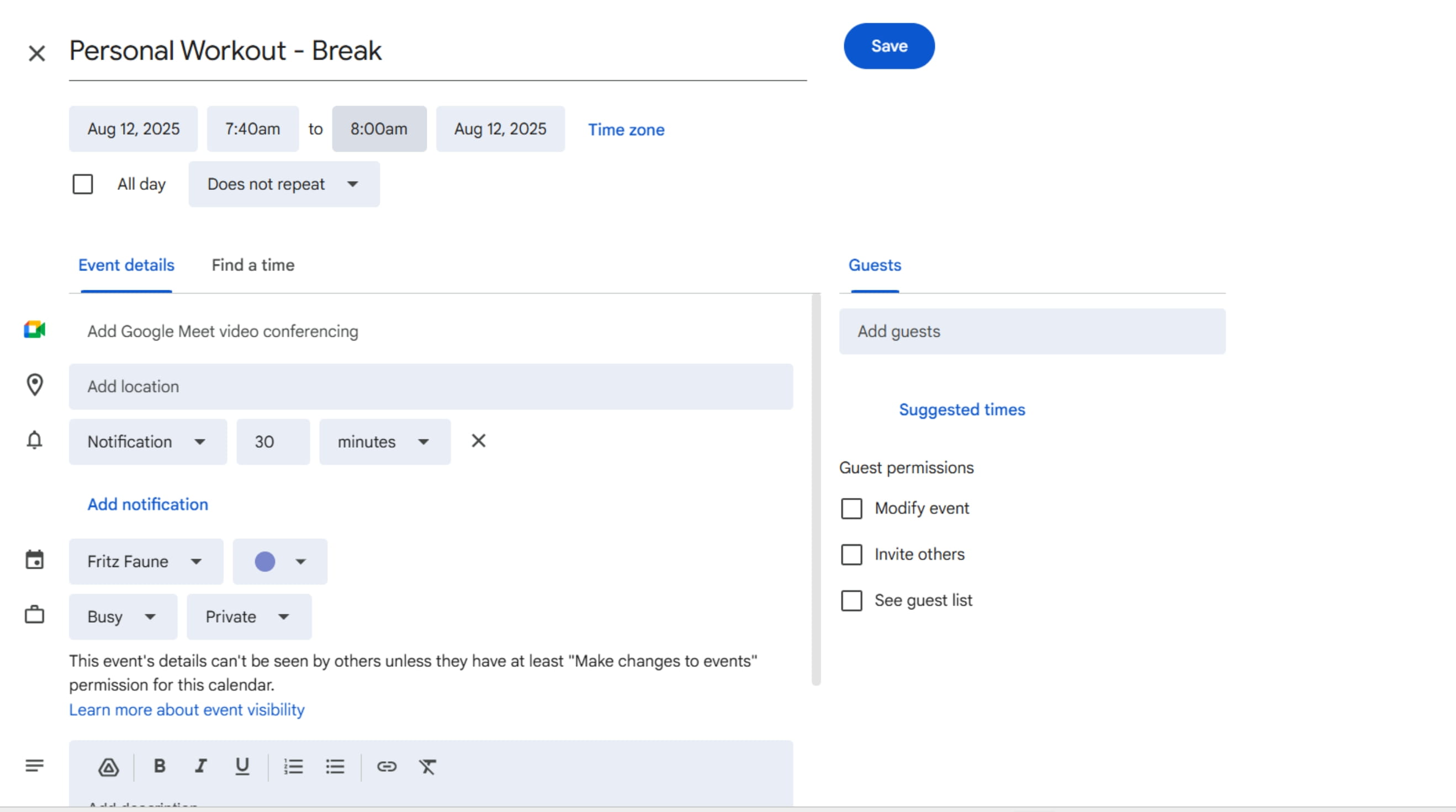Insert a bulleted list in description
This screenshot has height=812, width=1456.
(x=335, y=766)
